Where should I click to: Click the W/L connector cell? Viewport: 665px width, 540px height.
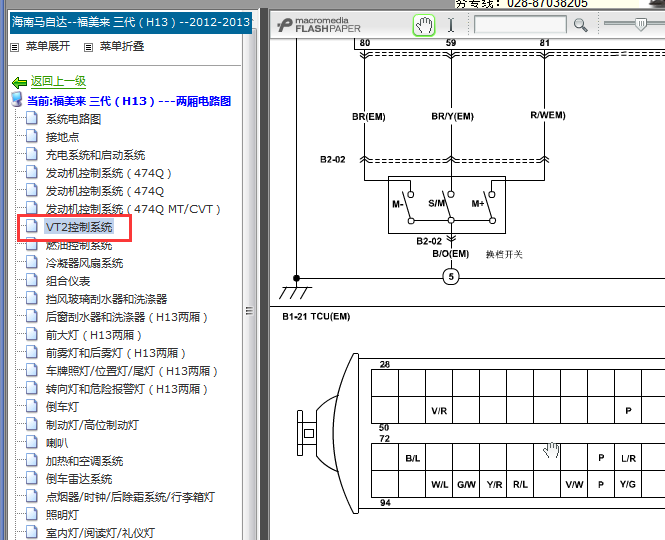439,484
